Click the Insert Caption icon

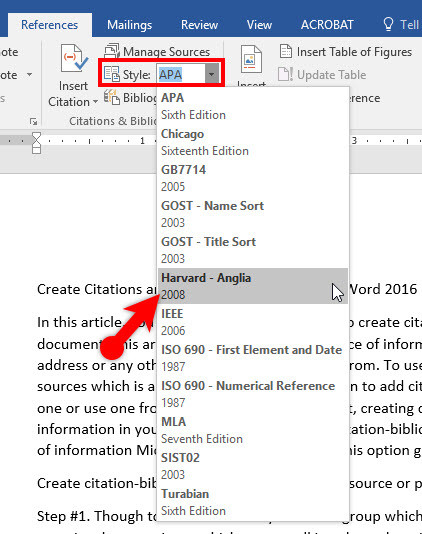(x=251, y=59)
